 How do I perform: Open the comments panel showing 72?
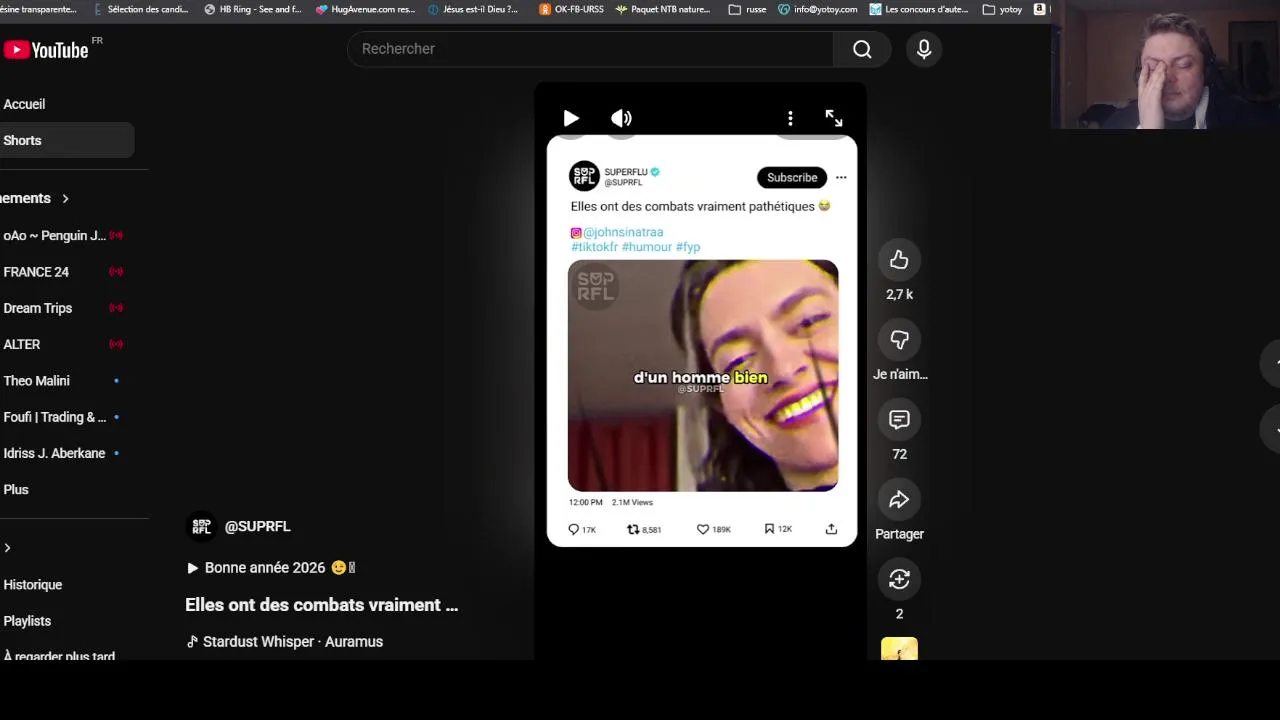899,420
